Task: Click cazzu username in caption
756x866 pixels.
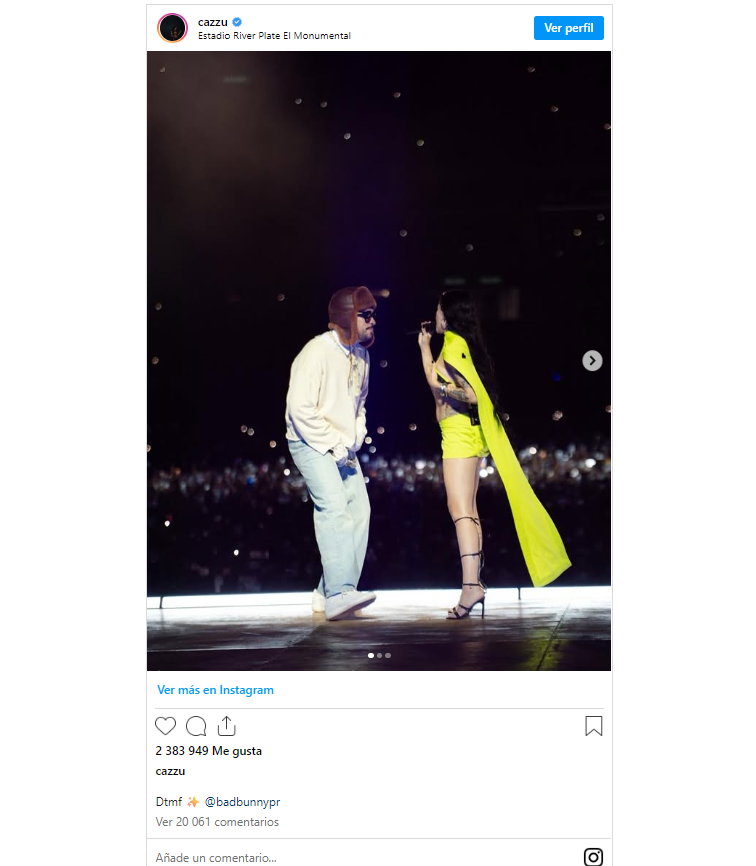Action: pos(170,772)
